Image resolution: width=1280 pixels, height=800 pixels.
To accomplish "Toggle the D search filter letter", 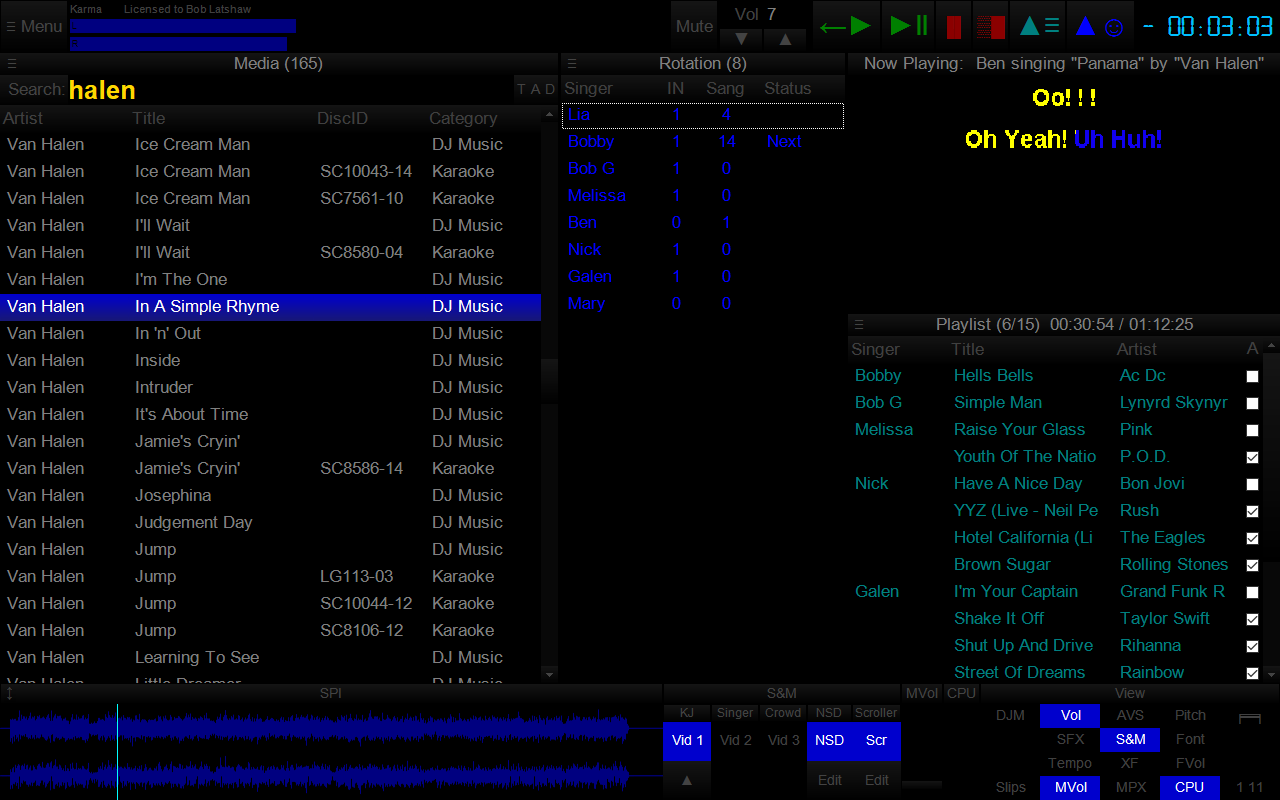I will 550,89.
